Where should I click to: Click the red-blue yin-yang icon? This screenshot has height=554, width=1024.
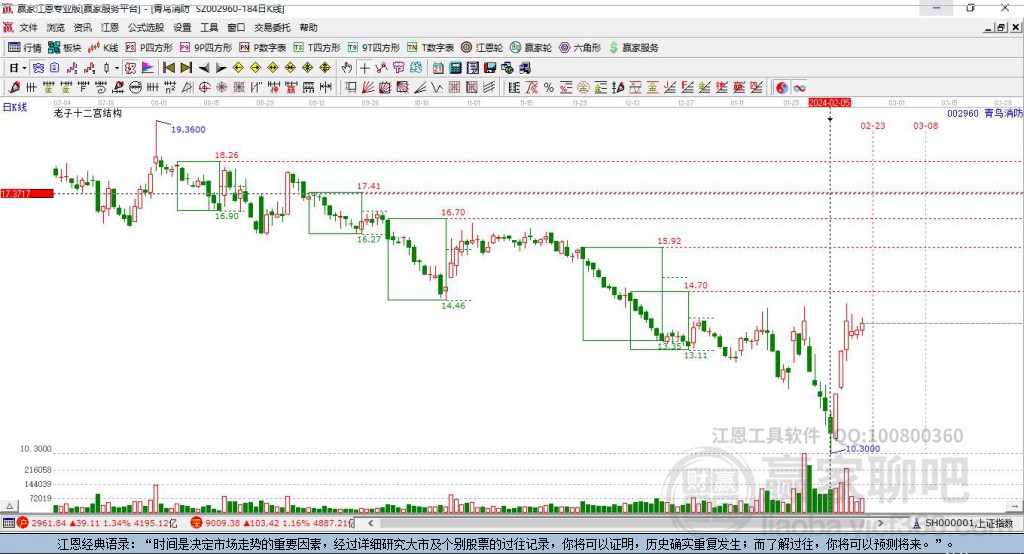(782, 88)
